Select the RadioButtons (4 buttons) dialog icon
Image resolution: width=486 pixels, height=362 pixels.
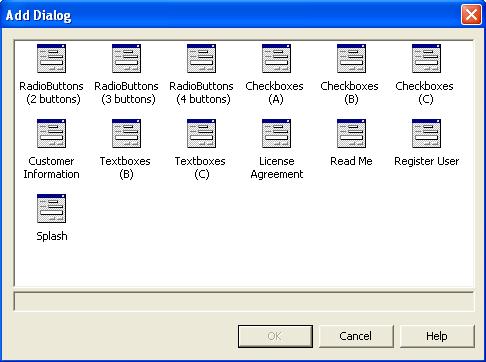point(201,59)
